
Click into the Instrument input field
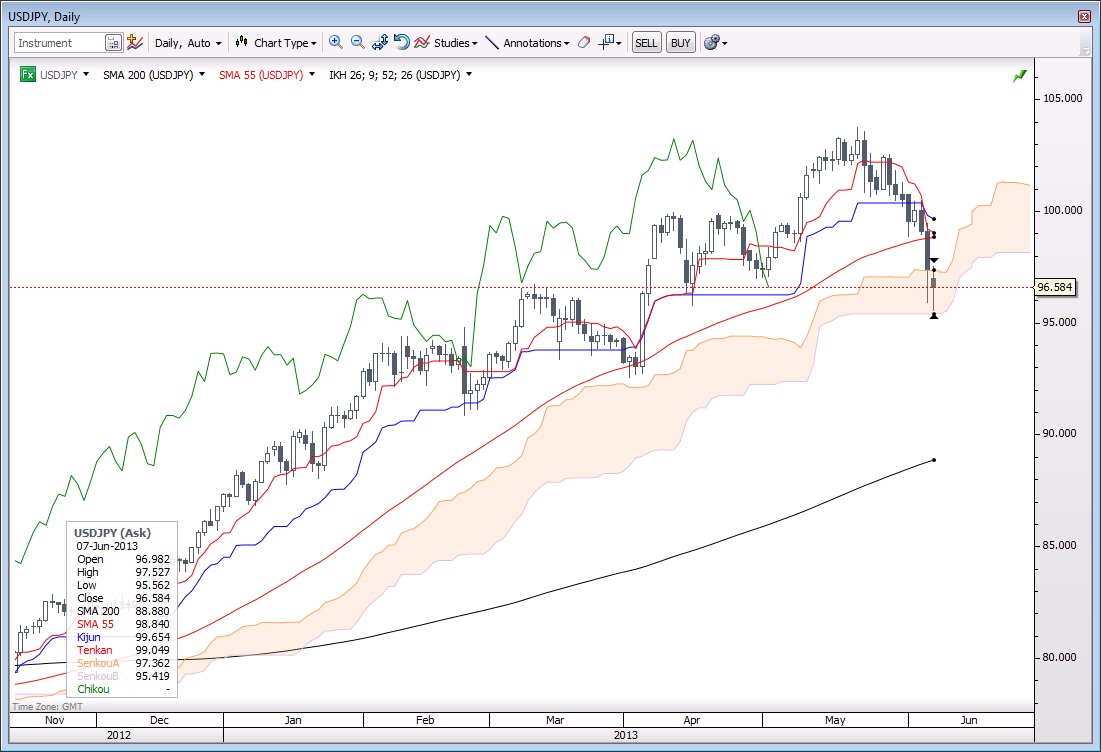[59, 43]
